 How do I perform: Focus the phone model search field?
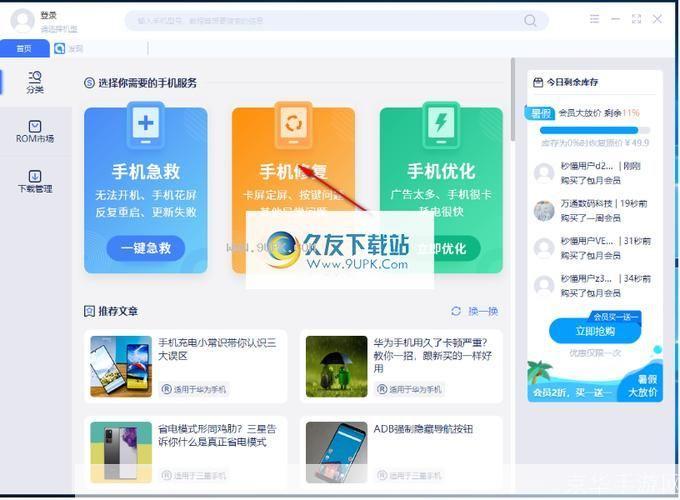tap(337, 20)
